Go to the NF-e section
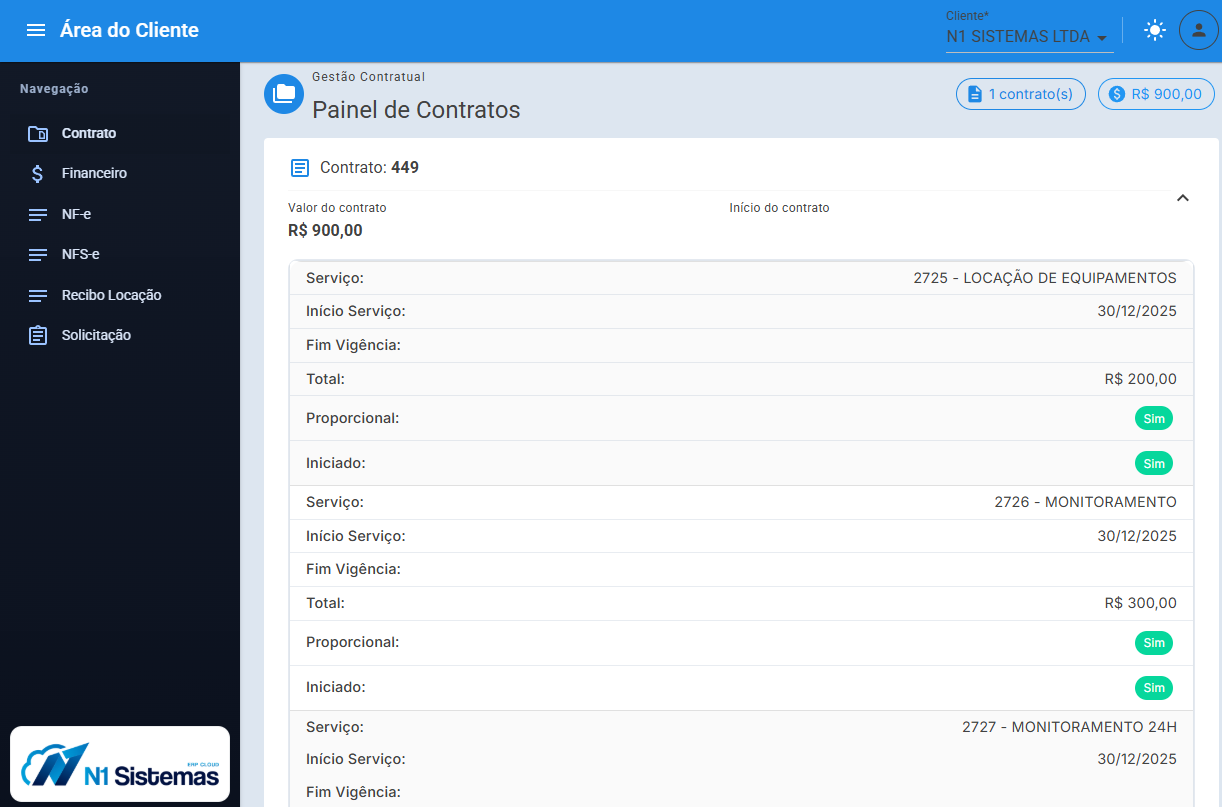Image resolution: width=1222 pixels, height=807 pixels. tap(120, 214)
